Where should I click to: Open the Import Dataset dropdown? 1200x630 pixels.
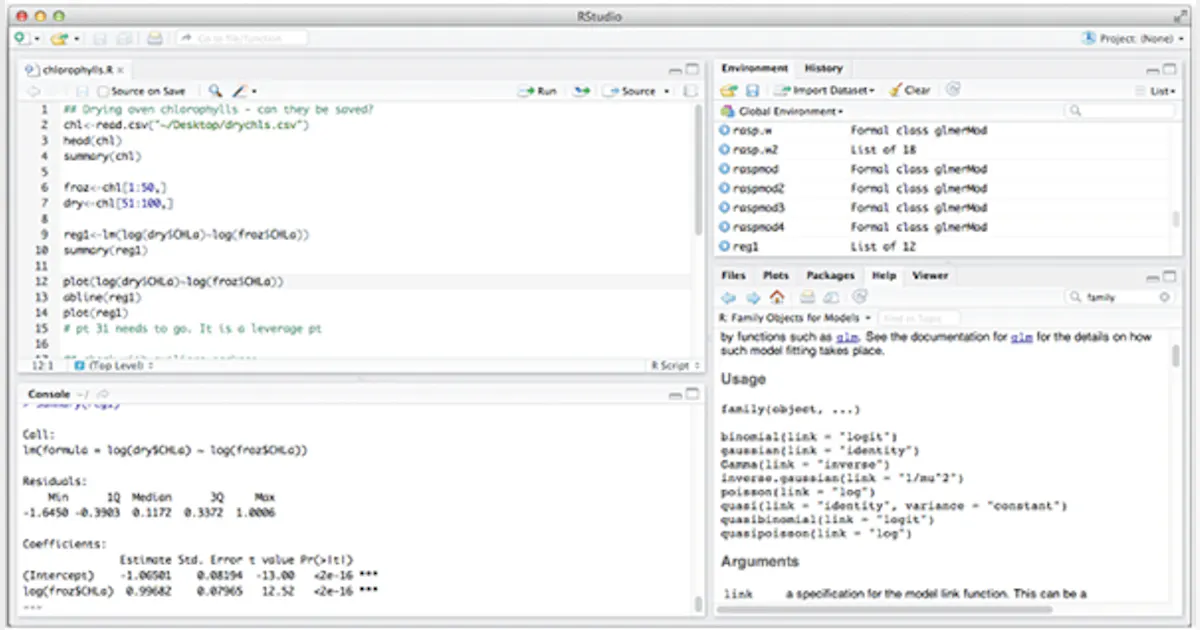click(826, 90)
